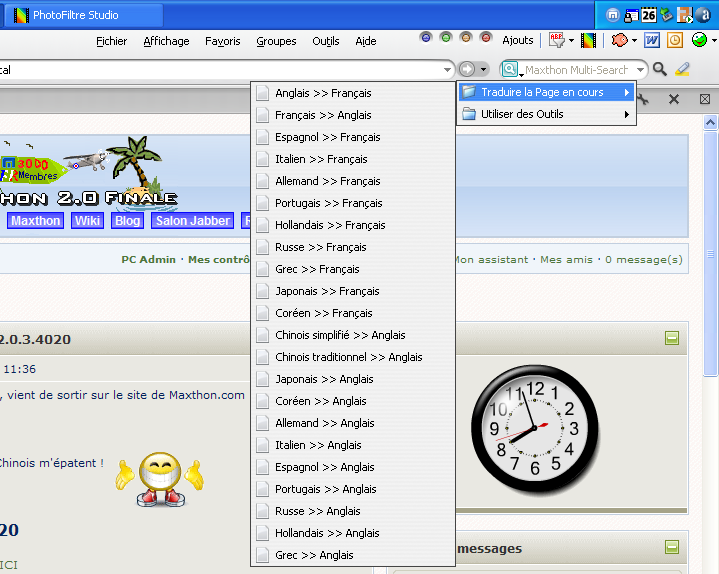Select Français >> Anglais translation

pos(353,115)
